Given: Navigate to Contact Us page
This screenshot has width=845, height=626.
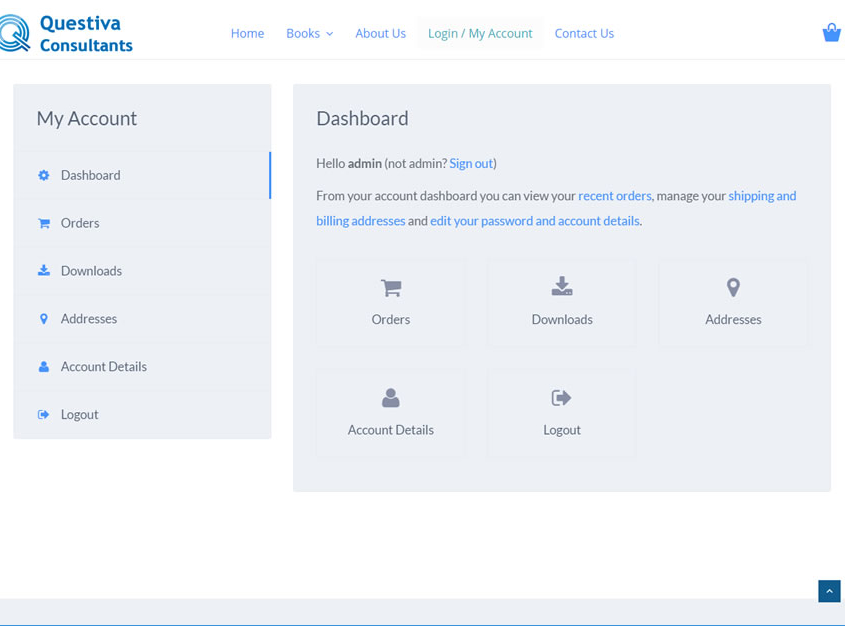Looking at the screenshot, I should [584, 33].
